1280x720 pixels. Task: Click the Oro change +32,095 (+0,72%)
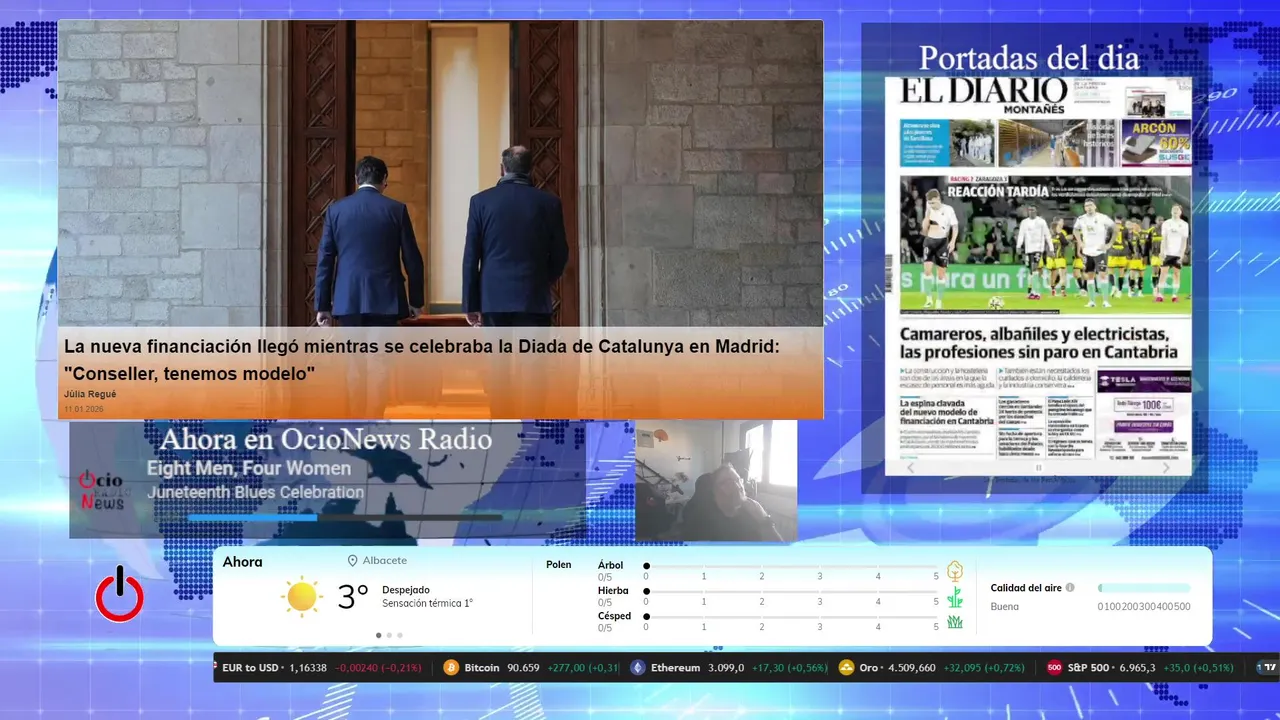pos(983,668)
